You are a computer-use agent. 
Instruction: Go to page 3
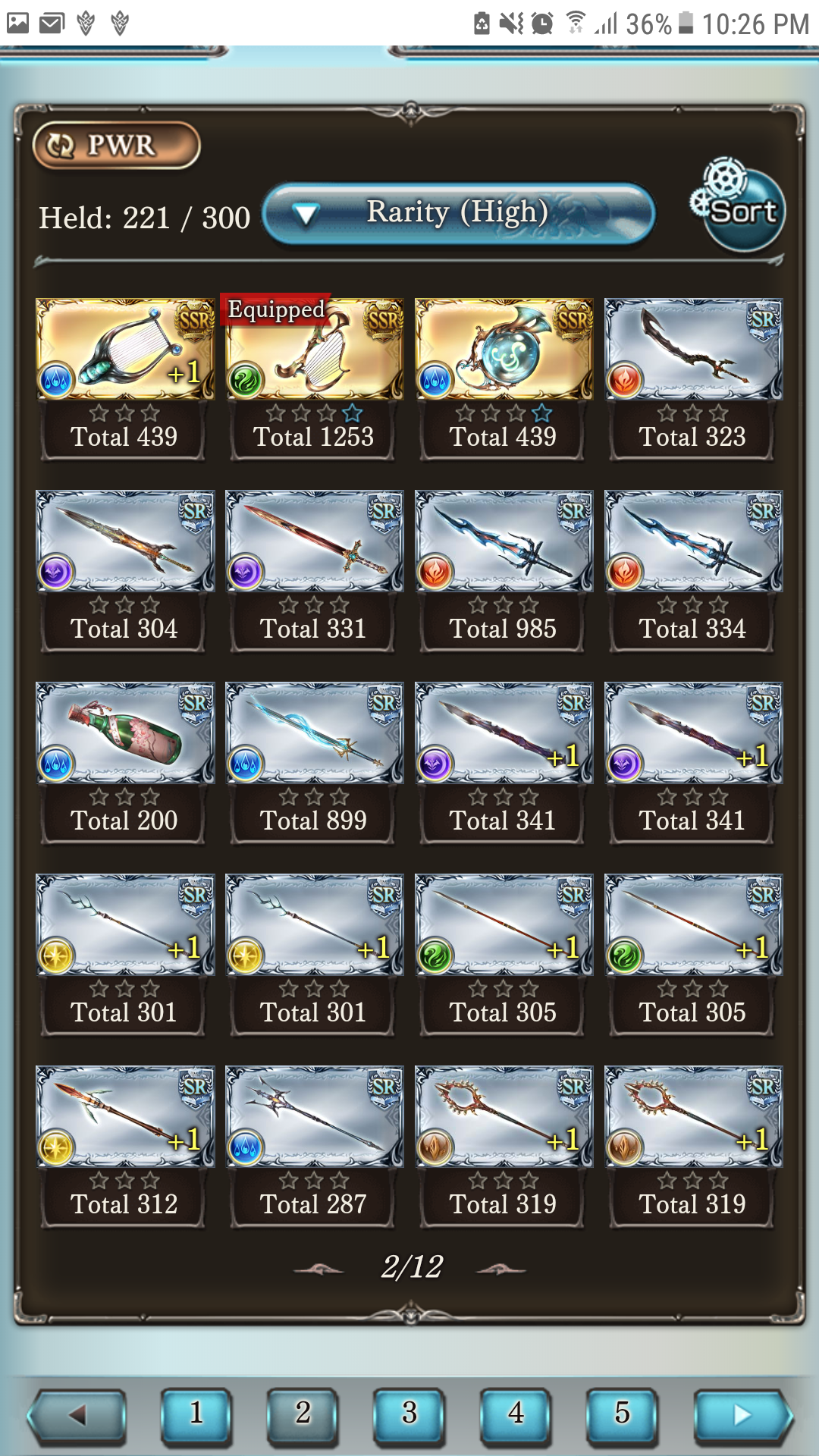409,1415
